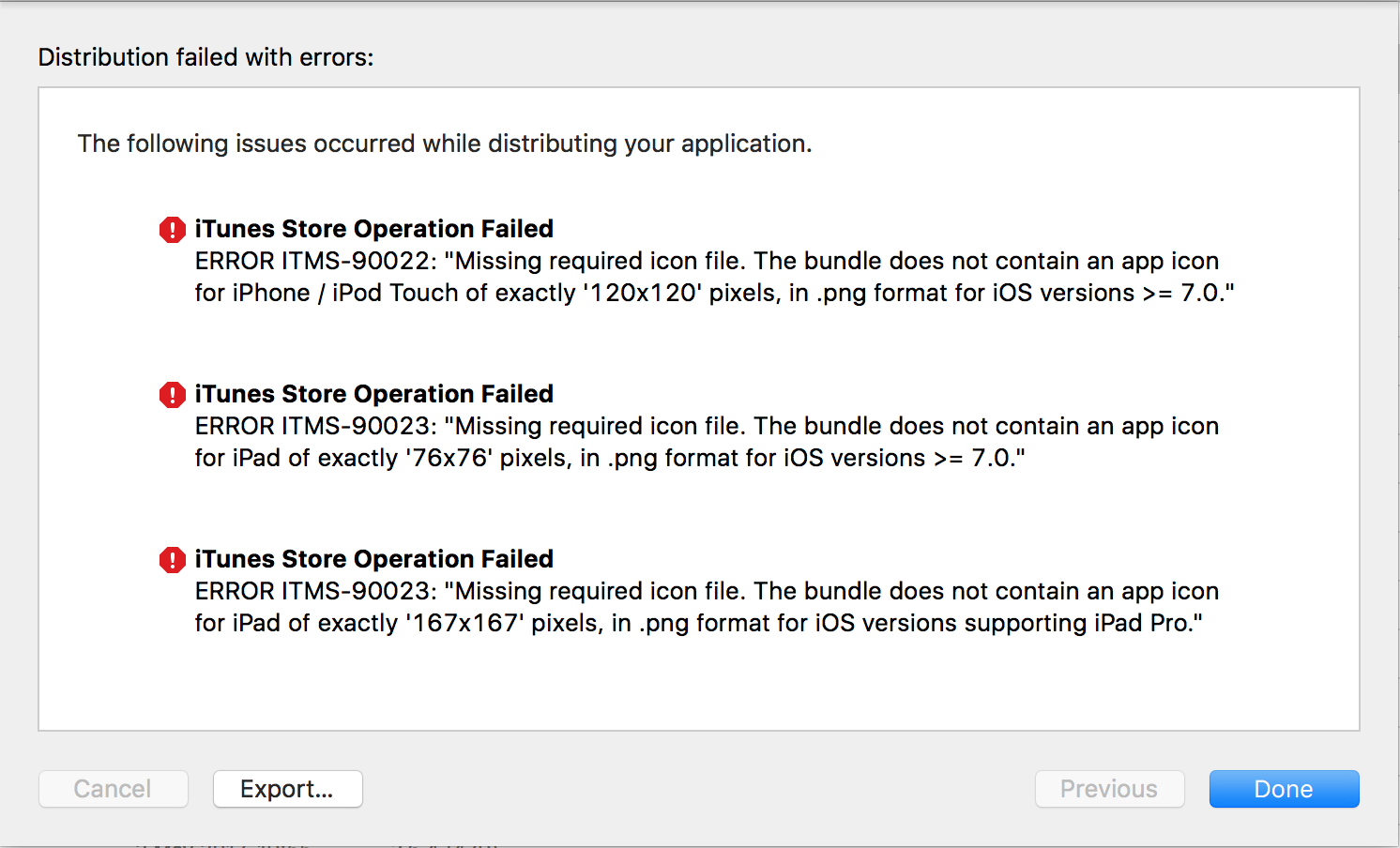This screenshot has width=1400, height=848.
Task: Click the following issues occurred summary line
Action: pos(445,144)
